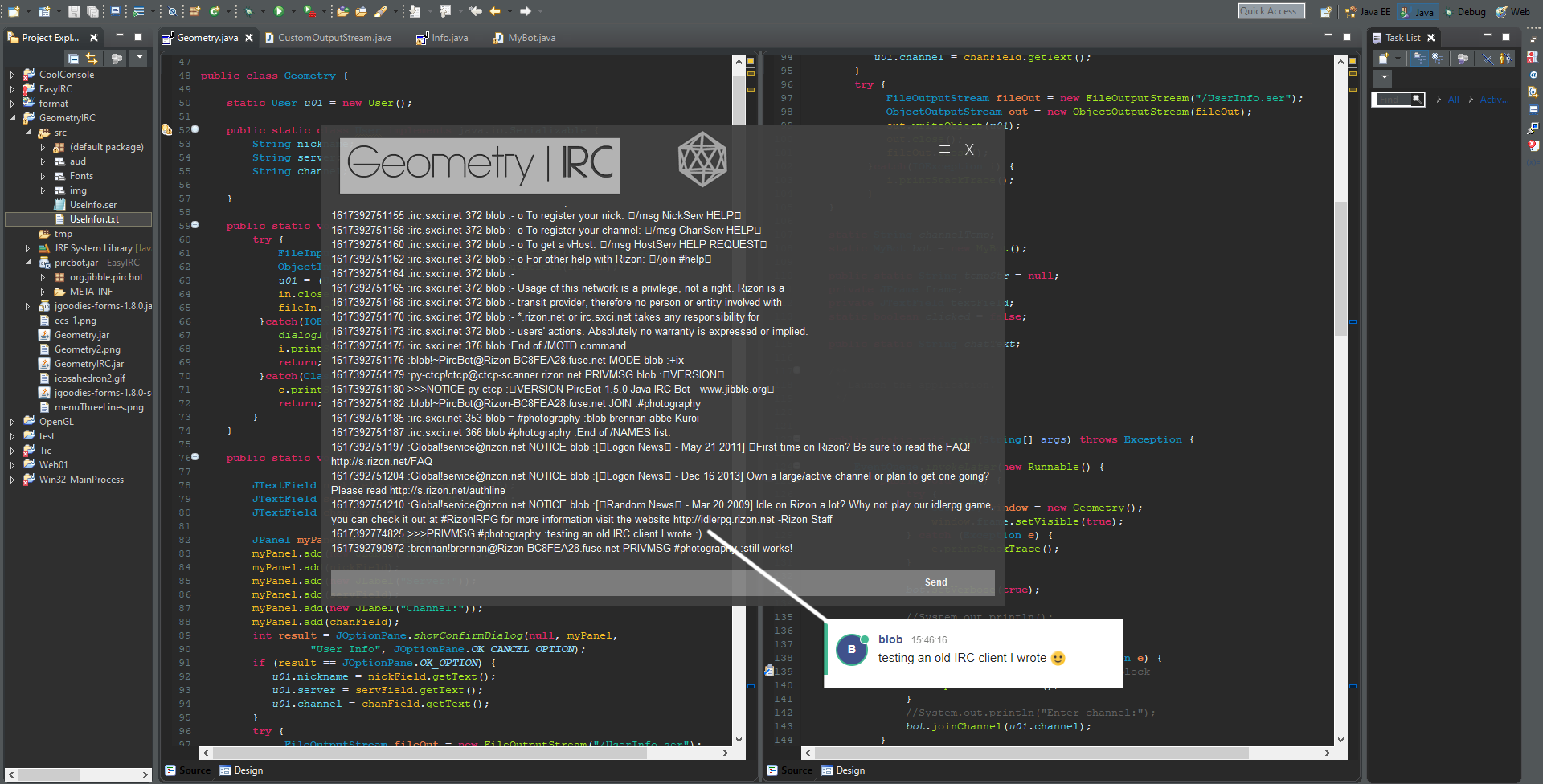Click the blob user avatar in chat popup
Image resolution: width=1543 pixels, height=784 pixels.
click(852, 650)
